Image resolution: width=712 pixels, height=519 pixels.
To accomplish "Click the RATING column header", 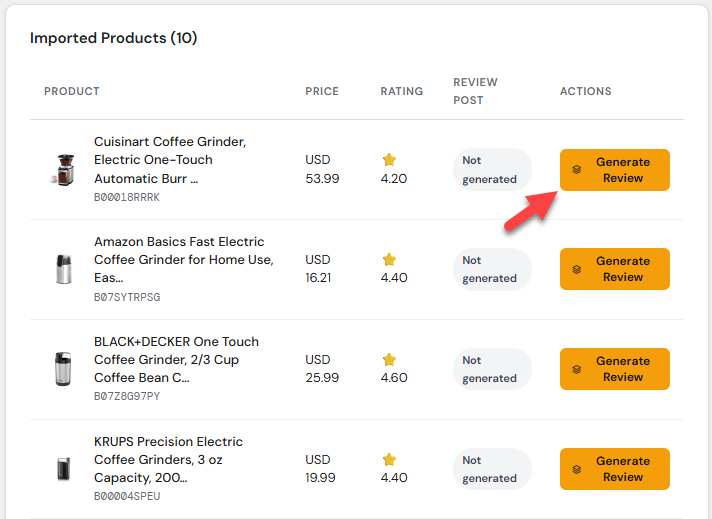I will pos(401,91).
